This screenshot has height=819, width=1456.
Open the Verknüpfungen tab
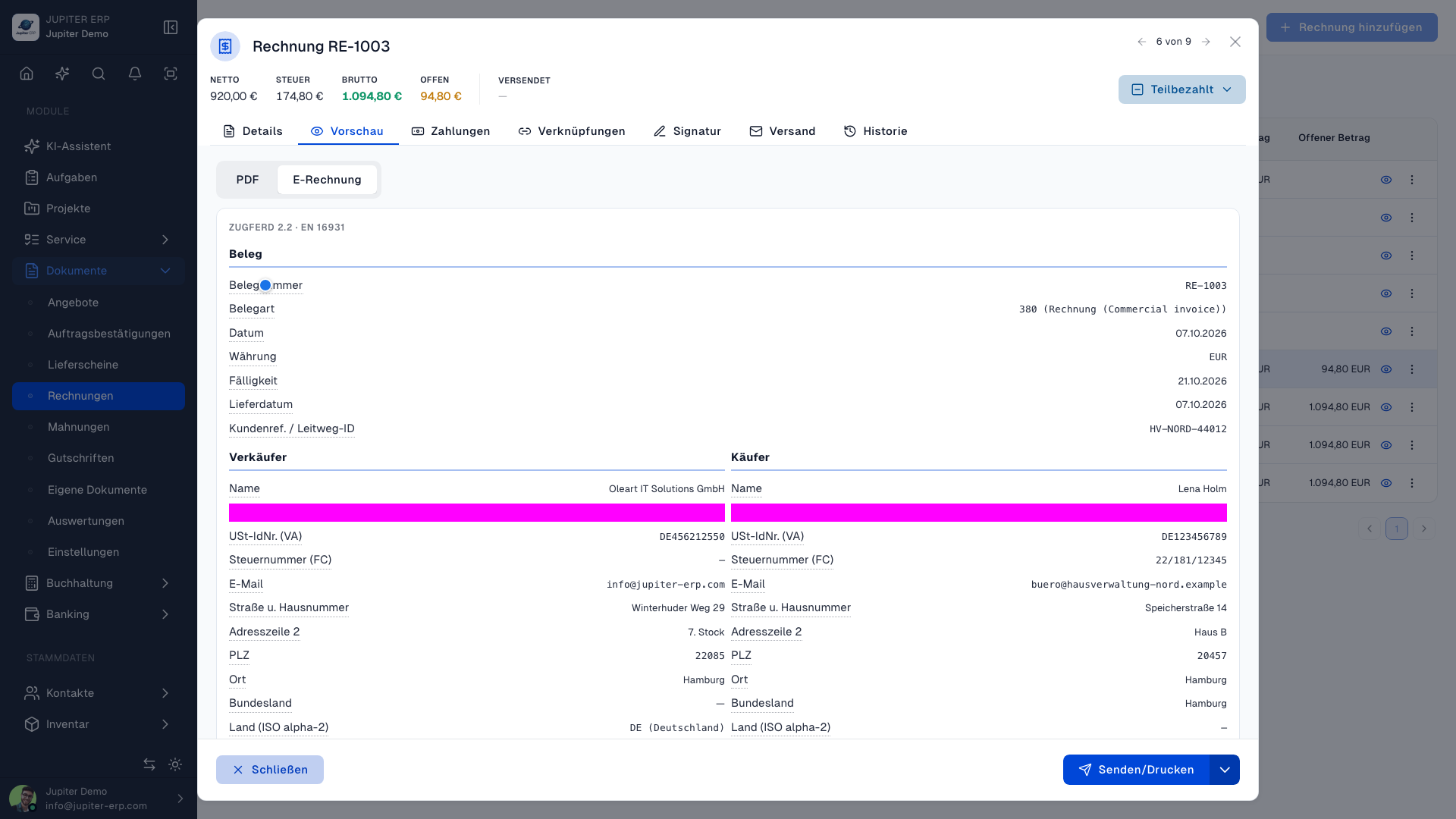coord(572,131)
